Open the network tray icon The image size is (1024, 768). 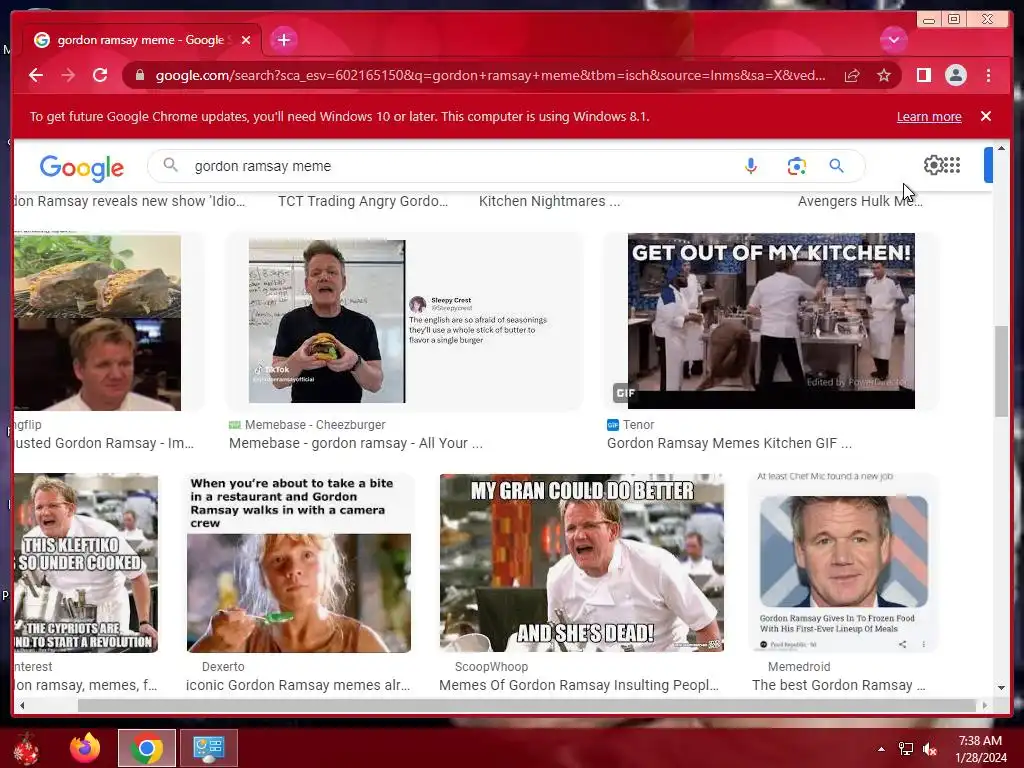click(906, 749)
